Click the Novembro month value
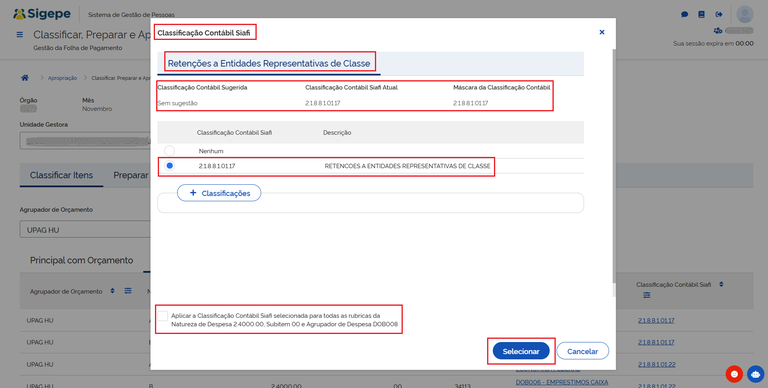The image size is (768, 388). coord(97,109)
